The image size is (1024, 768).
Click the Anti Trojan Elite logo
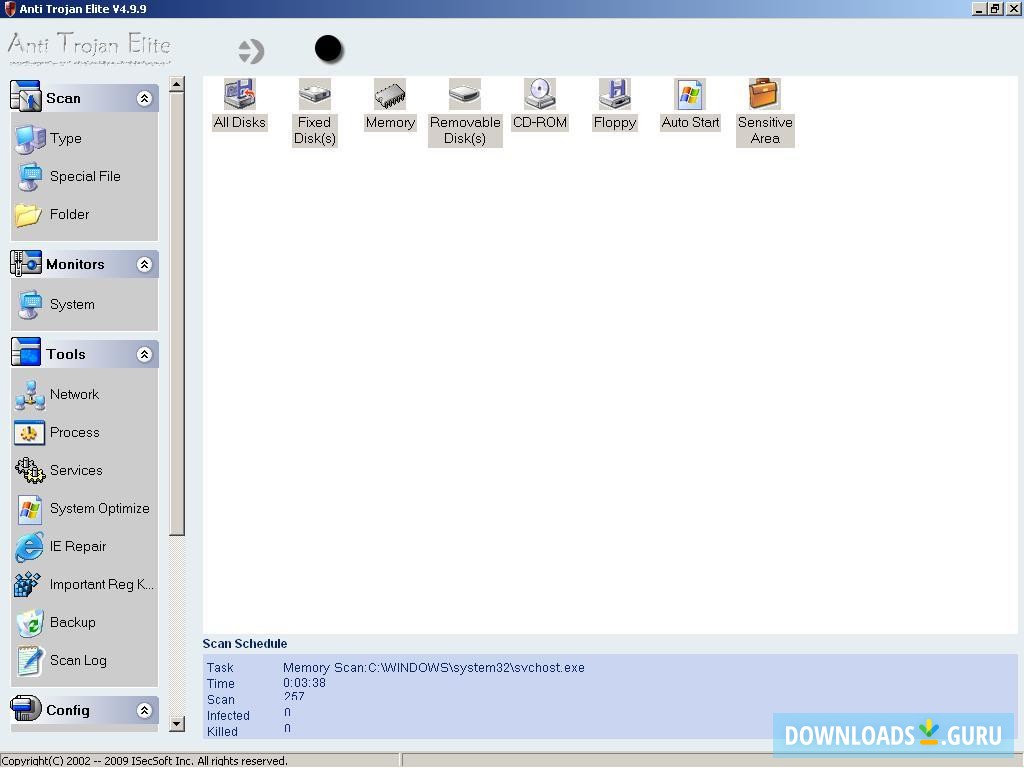[89, 48]
